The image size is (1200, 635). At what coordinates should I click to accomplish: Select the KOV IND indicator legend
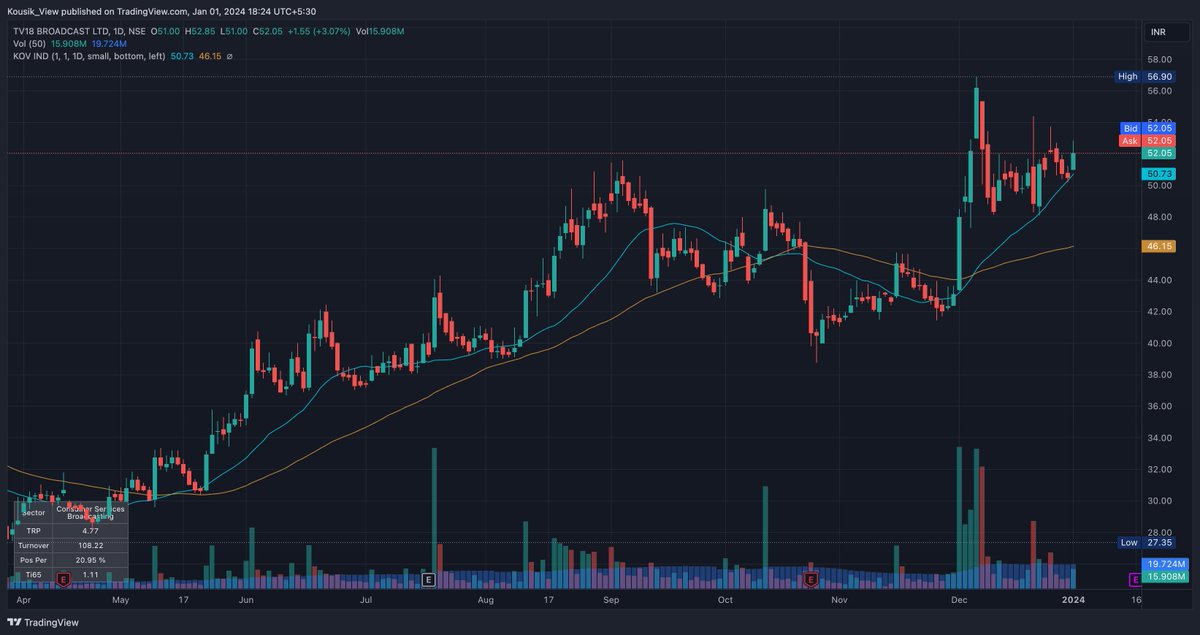pos(89,57)
